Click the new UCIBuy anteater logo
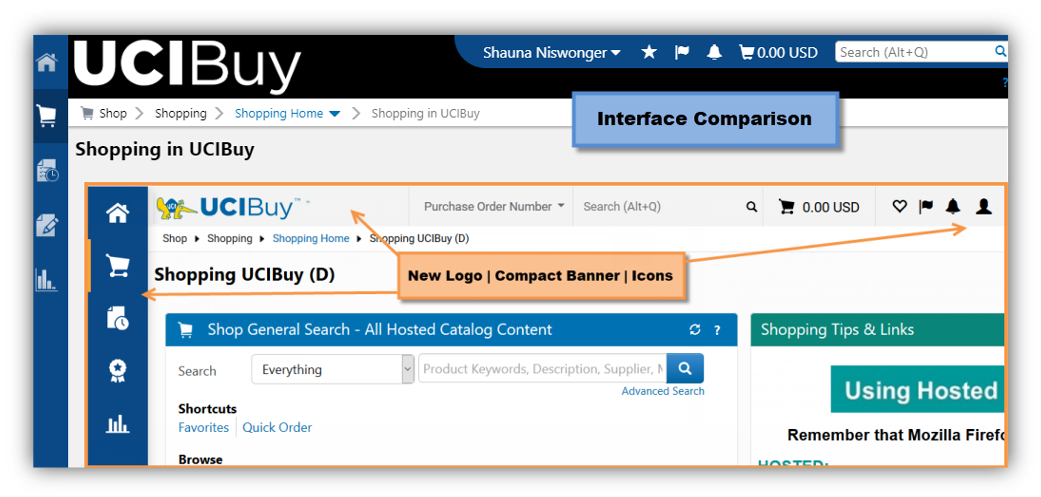This screenshot has height=497, width=1041. tap(232, 208)
